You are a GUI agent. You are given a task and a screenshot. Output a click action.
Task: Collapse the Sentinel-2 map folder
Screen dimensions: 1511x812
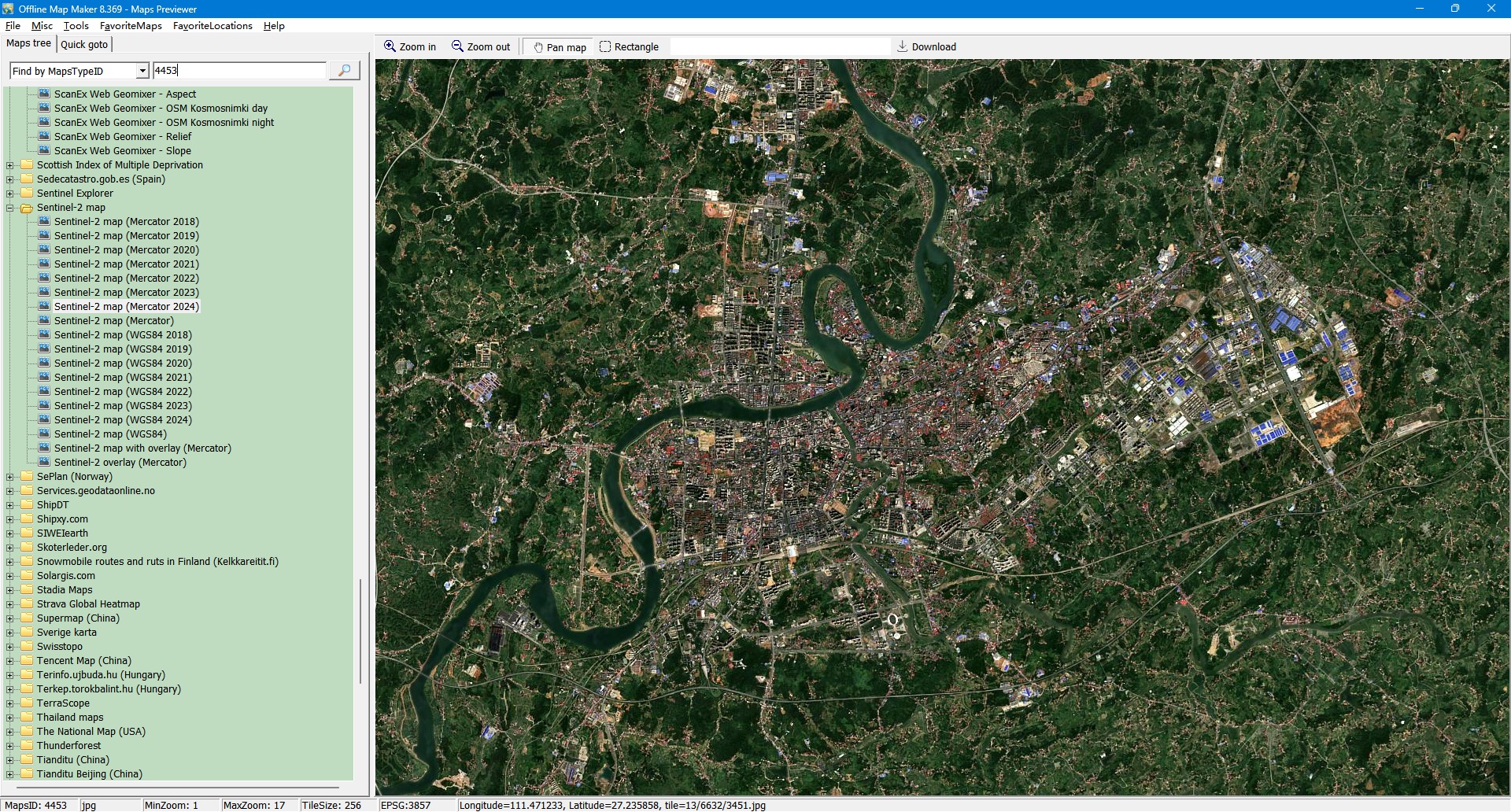point(10,208)
